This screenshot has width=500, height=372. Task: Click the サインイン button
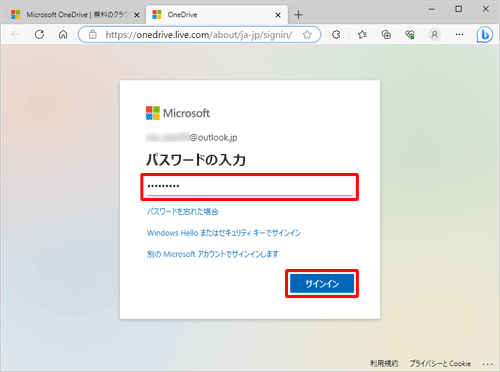coord(322,284)
